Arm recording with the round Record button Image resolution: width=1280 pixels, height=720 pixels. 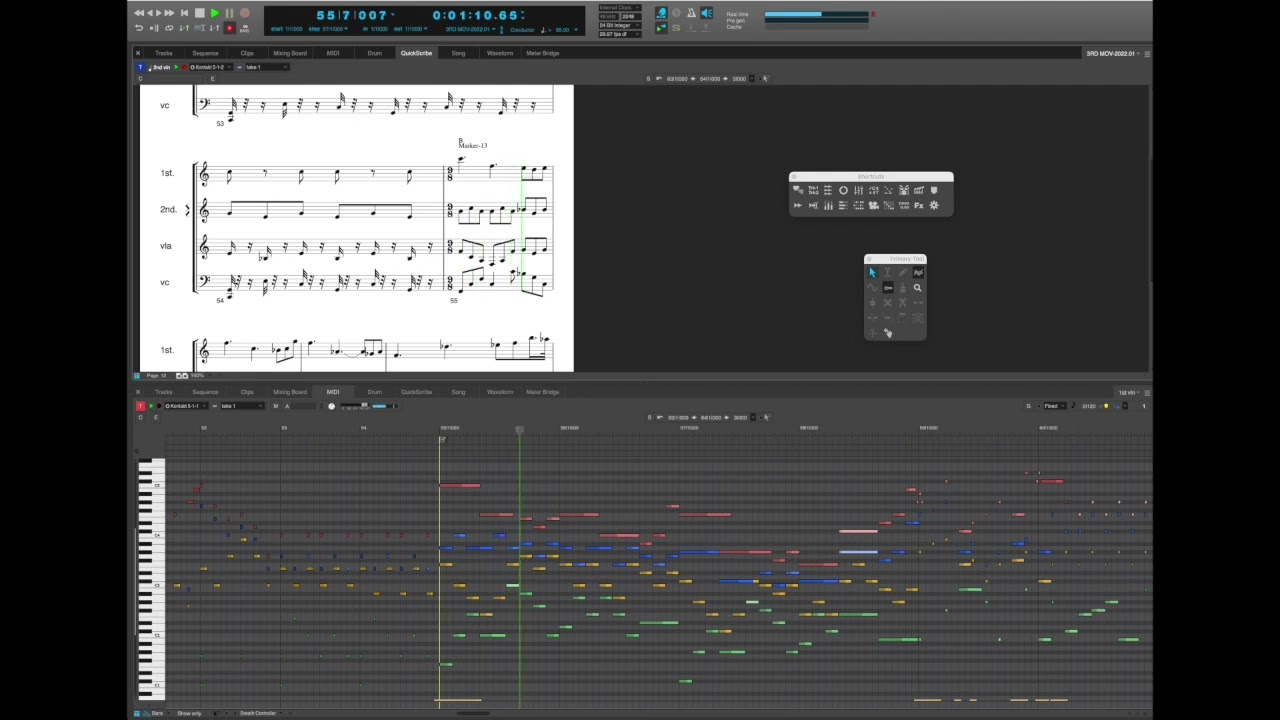pos(244,13)
